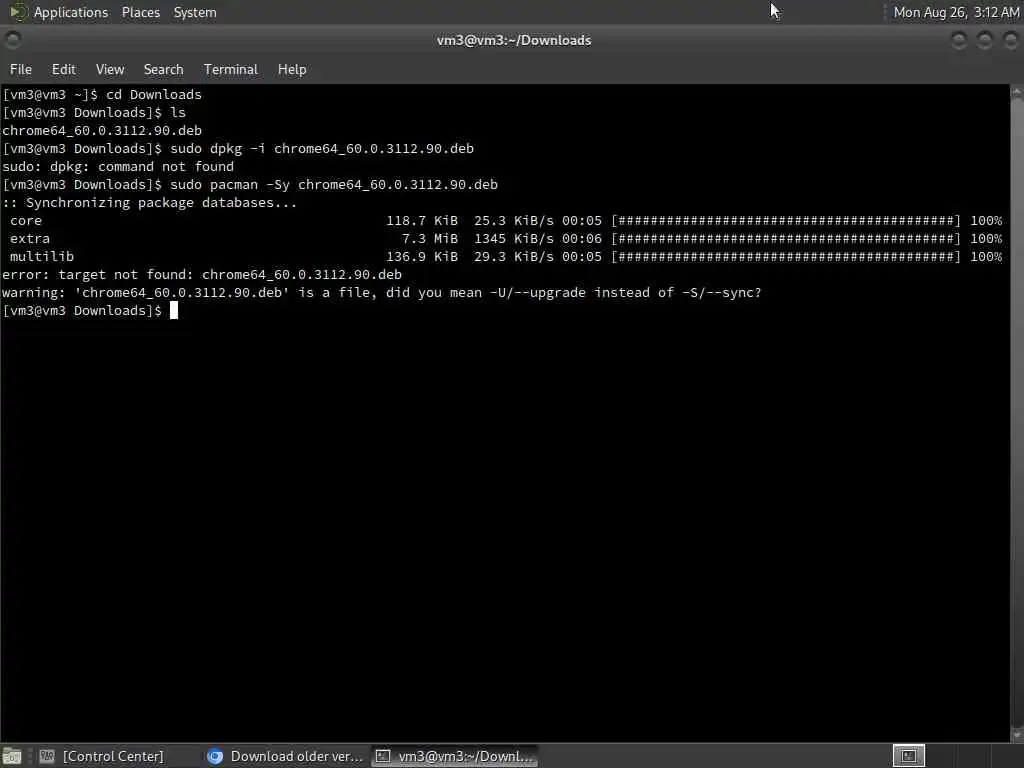Click the scrollbar up arrow in terminal
Viewport: 1024px width, 768px height.
1017,93
